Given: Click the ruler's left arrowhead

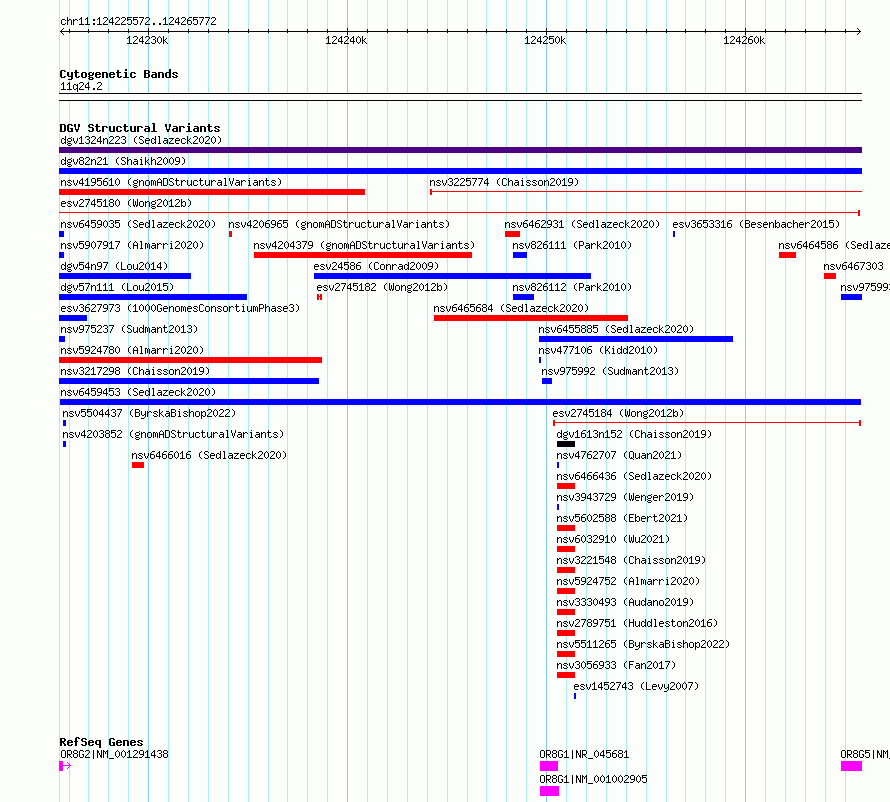Looking at the screenshot, I should (63, 32).
